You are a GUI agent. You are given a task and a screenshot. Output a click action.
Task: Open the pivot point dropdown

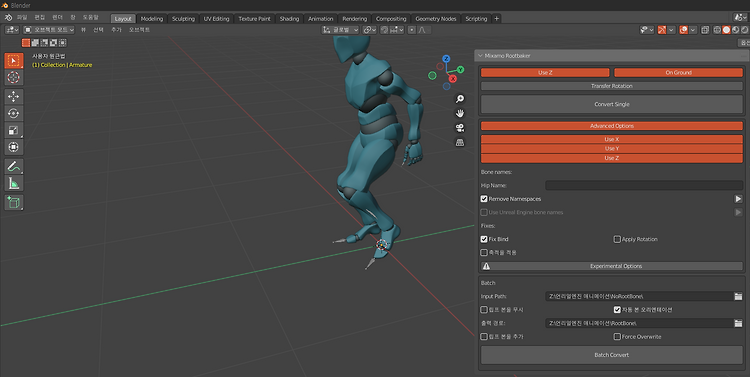coord(370,30)
